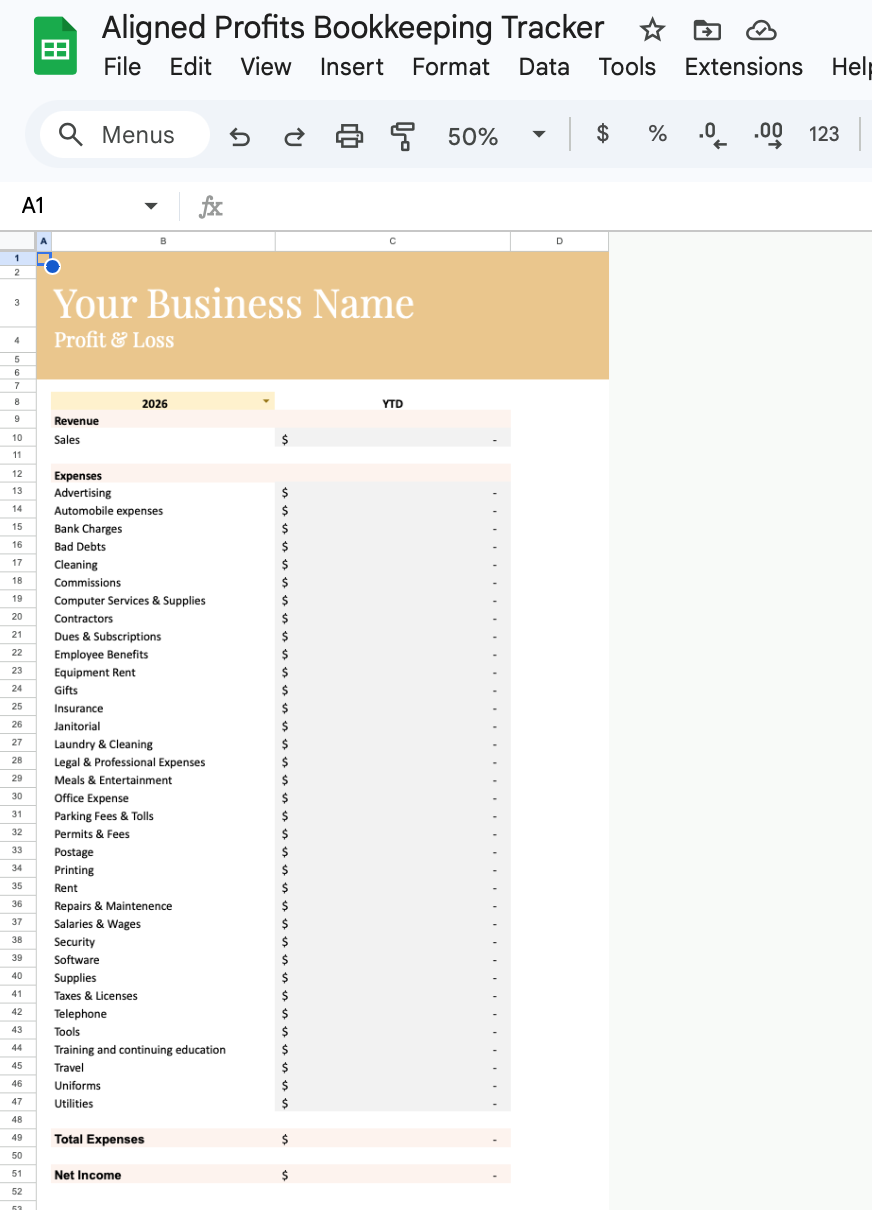The width and height of the screenshot is (872, 1210).
Task: Print the spreadsheet with printer icon
Action: coord(349,136)
